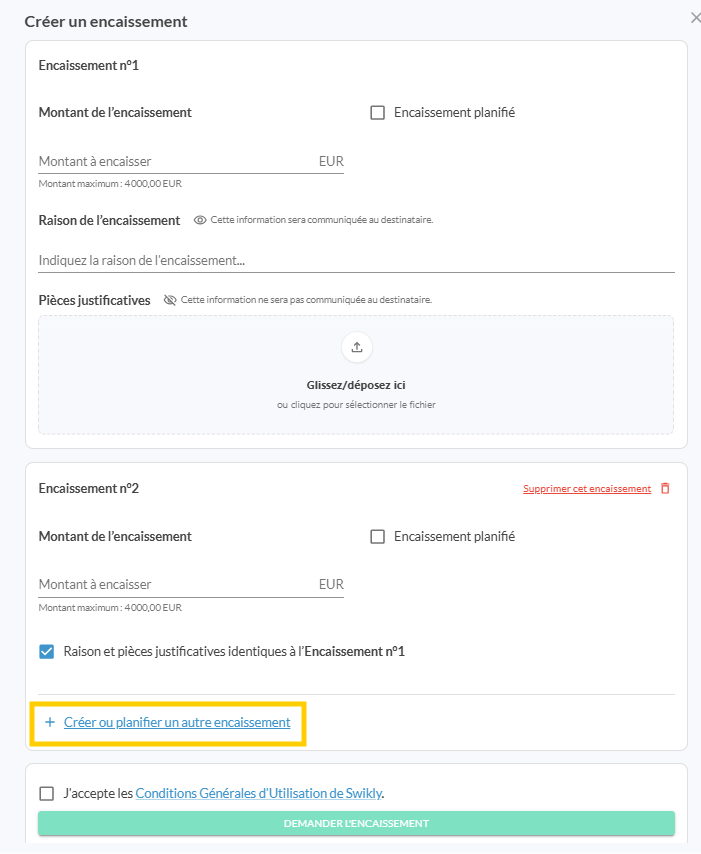The image size is (701, 854).
Task: Enable Encaissement planifié for Encaissement n°1
Action: tap(378, 113)
